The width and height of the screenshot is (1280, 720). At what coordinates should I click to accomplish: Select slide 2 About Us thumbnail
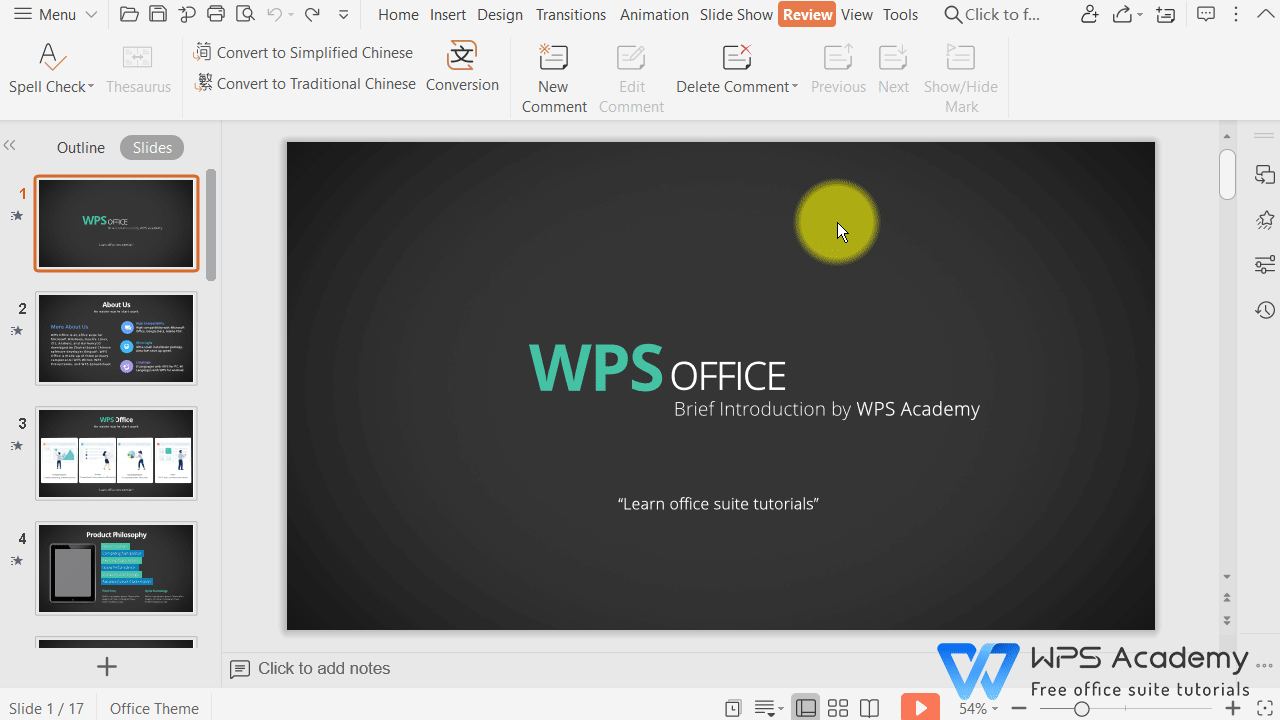coord(116,339)
